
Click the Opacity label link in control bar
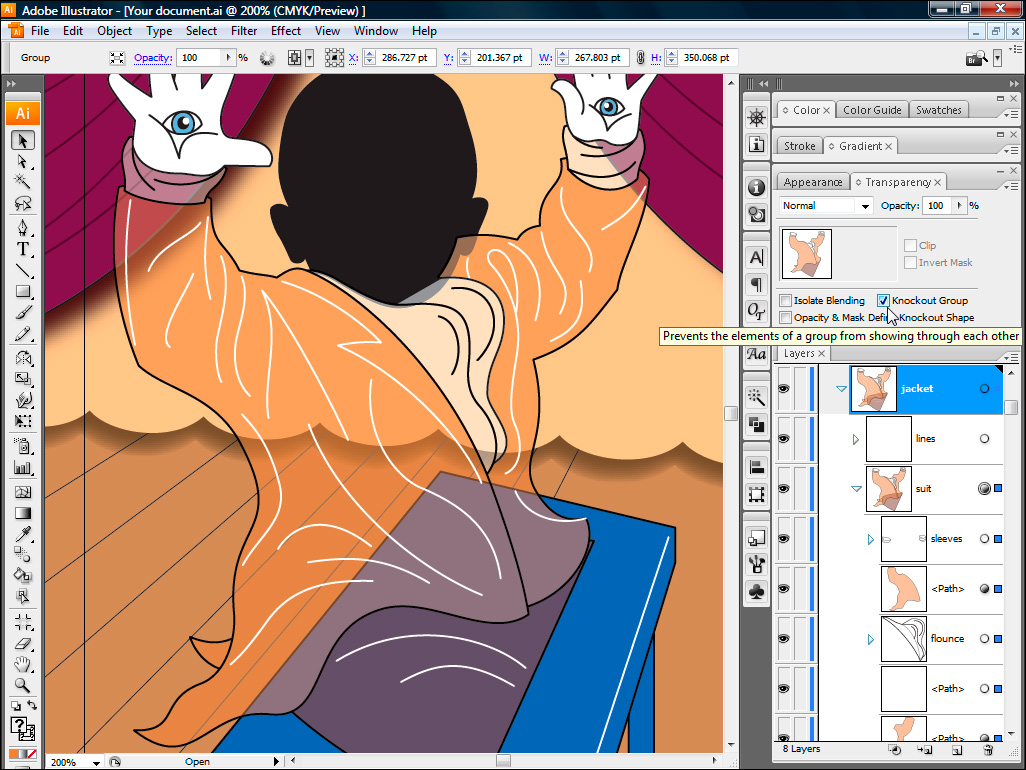[153, 58]
